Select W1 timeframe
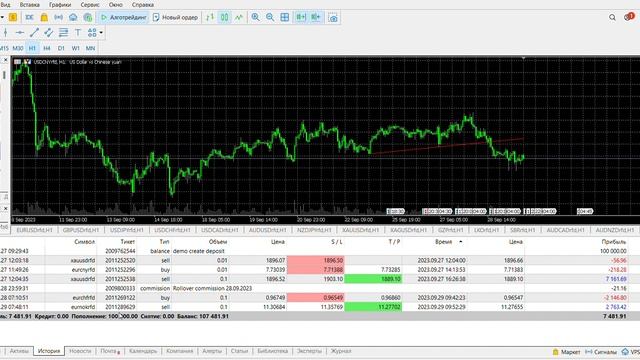This screenshot has height=360, width=640. (x=76, y=48)
